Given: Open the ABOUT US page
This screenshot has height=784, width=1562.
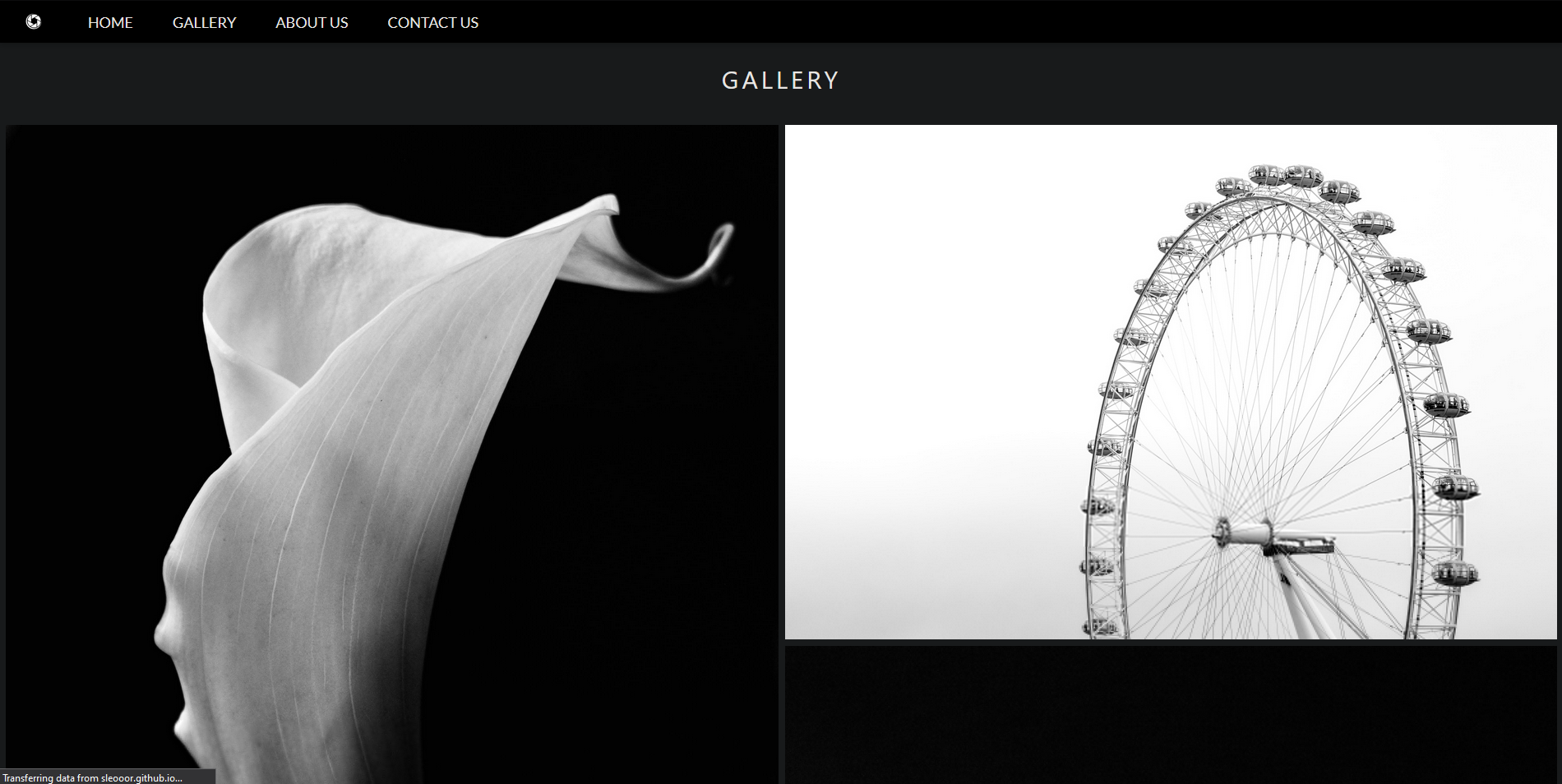Looking at the screenshot, I should tap(312, 23).
